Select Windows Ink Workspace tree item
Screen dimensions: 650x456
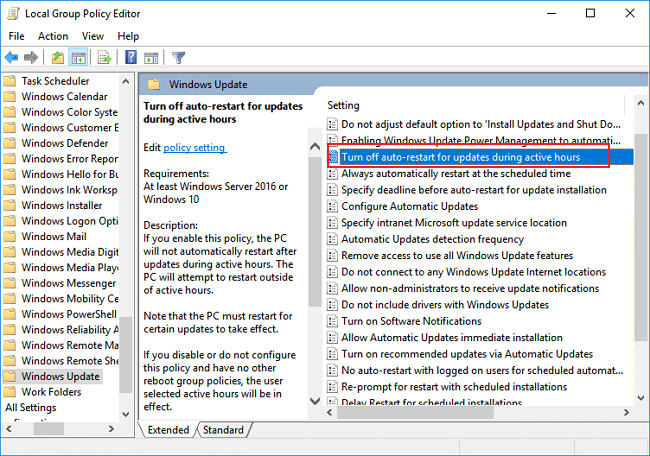coord(70,190)
